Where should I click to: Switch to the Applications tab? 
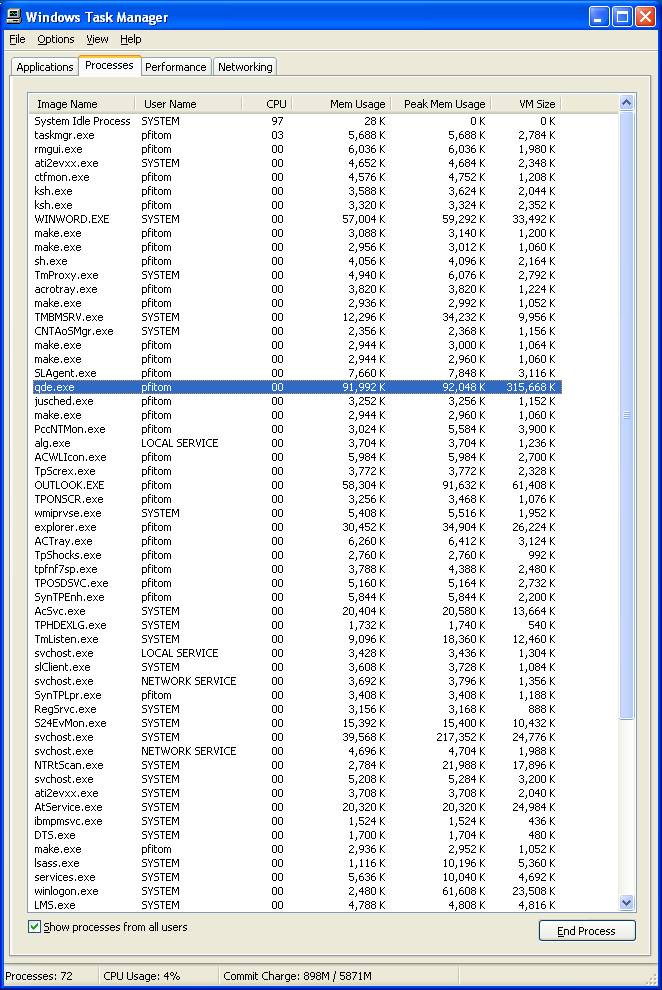tap(45, 67)
